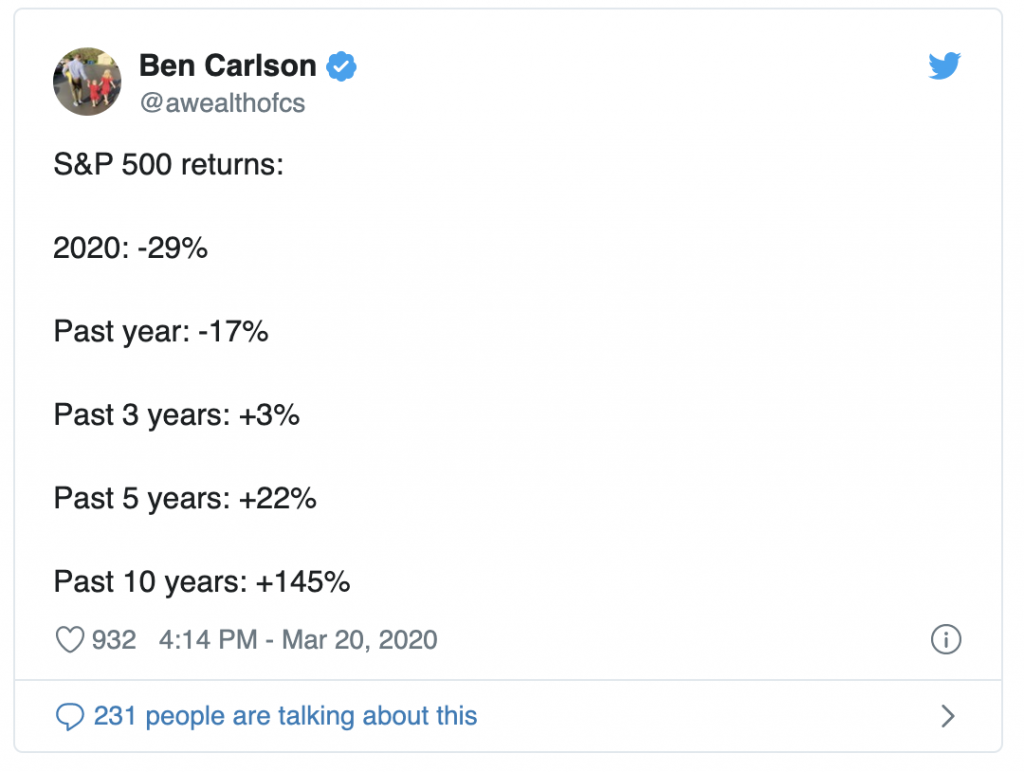Image resolution: width=1024 pixels, height=772 pixels.
Task: Click the Mar 20, 2020 date
Action: [x=361, y=640]
